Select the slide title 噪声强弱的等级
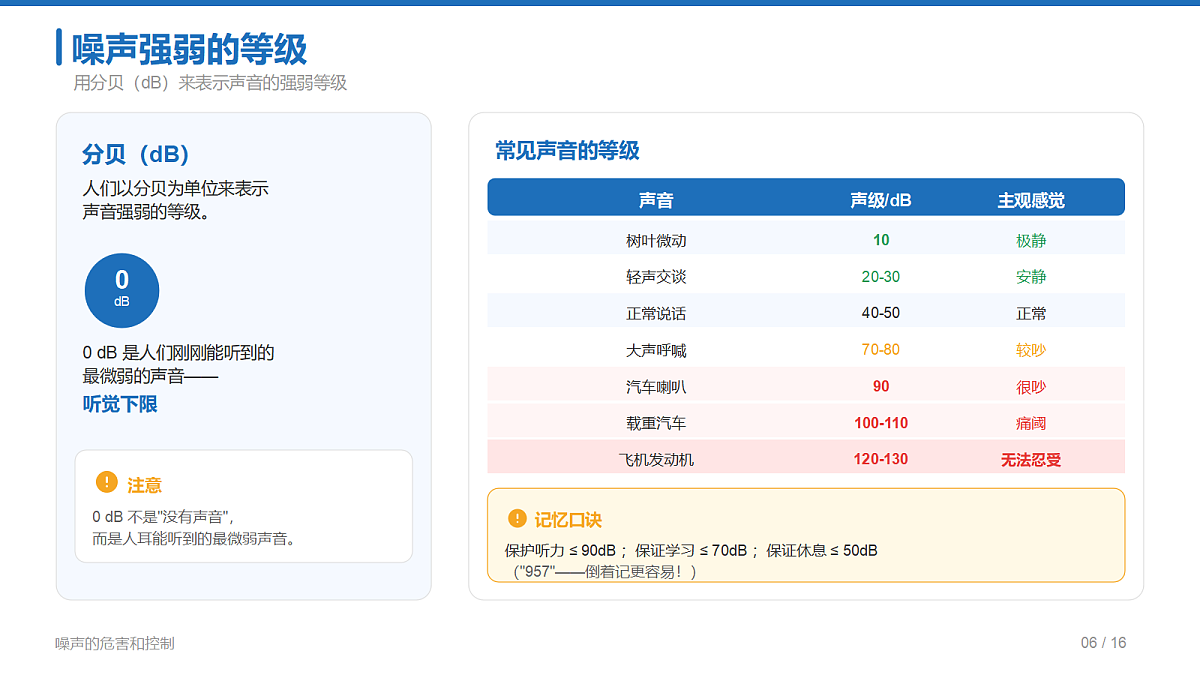Image resolution: width=1200 pixels, height=675 pixels. pos(189,48)
